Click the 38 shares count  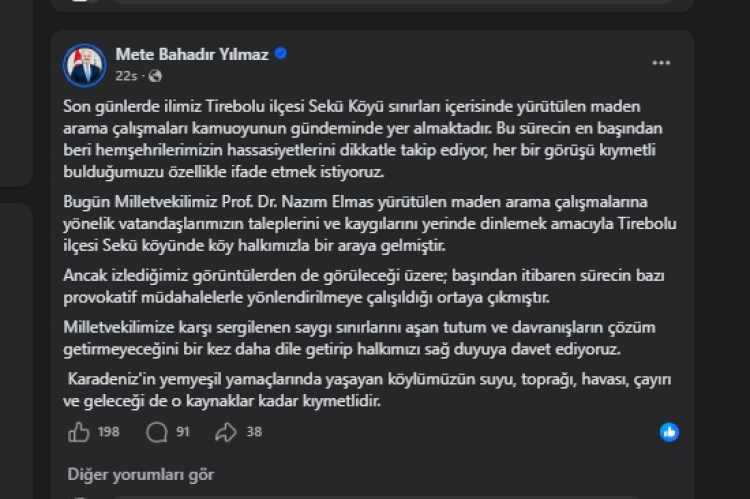(254, 432)
